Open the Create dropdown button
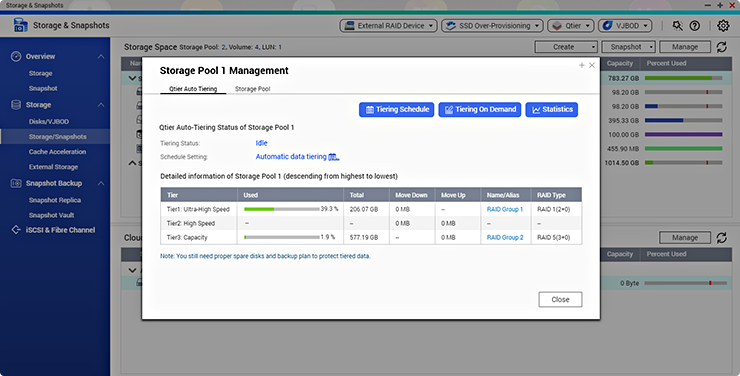This screenshot has width=740, height=376. tap(566, 47)
